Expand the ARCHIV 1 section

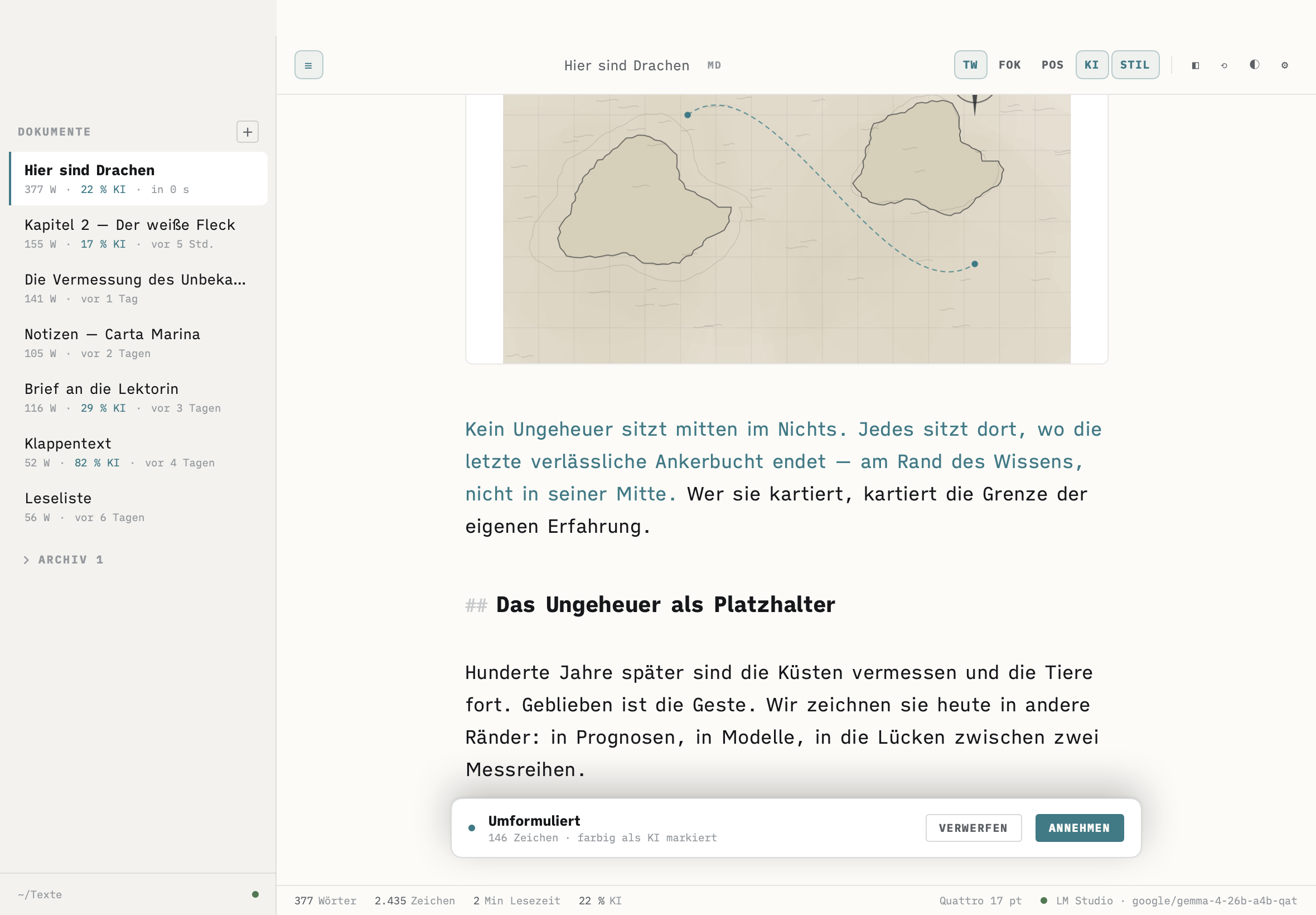(64, 560)
